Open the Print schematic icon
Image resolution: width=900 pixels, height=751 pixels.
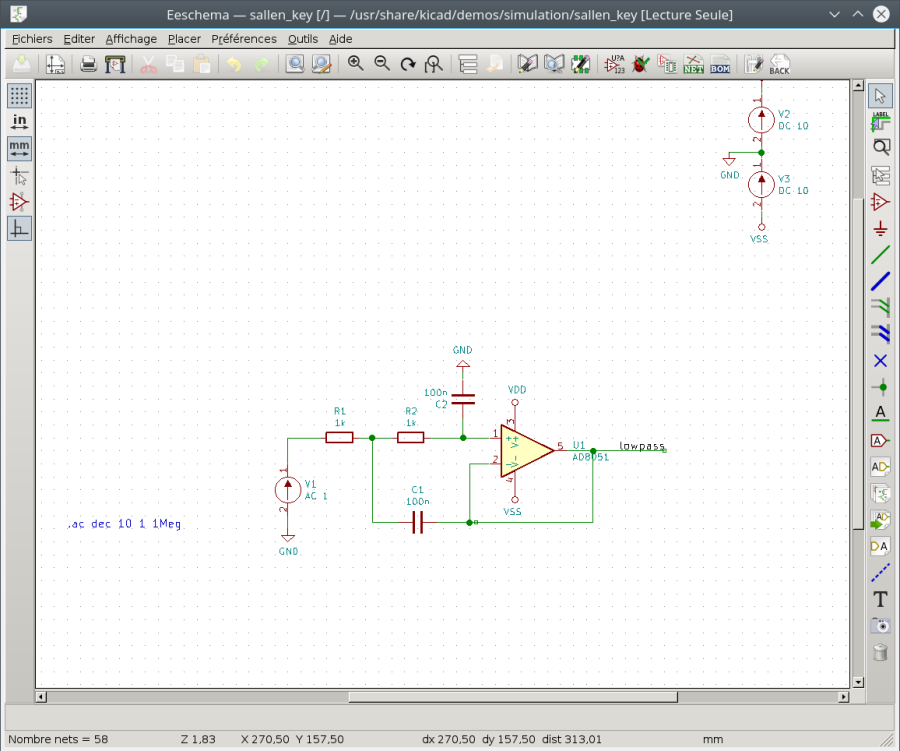point(88,64)
